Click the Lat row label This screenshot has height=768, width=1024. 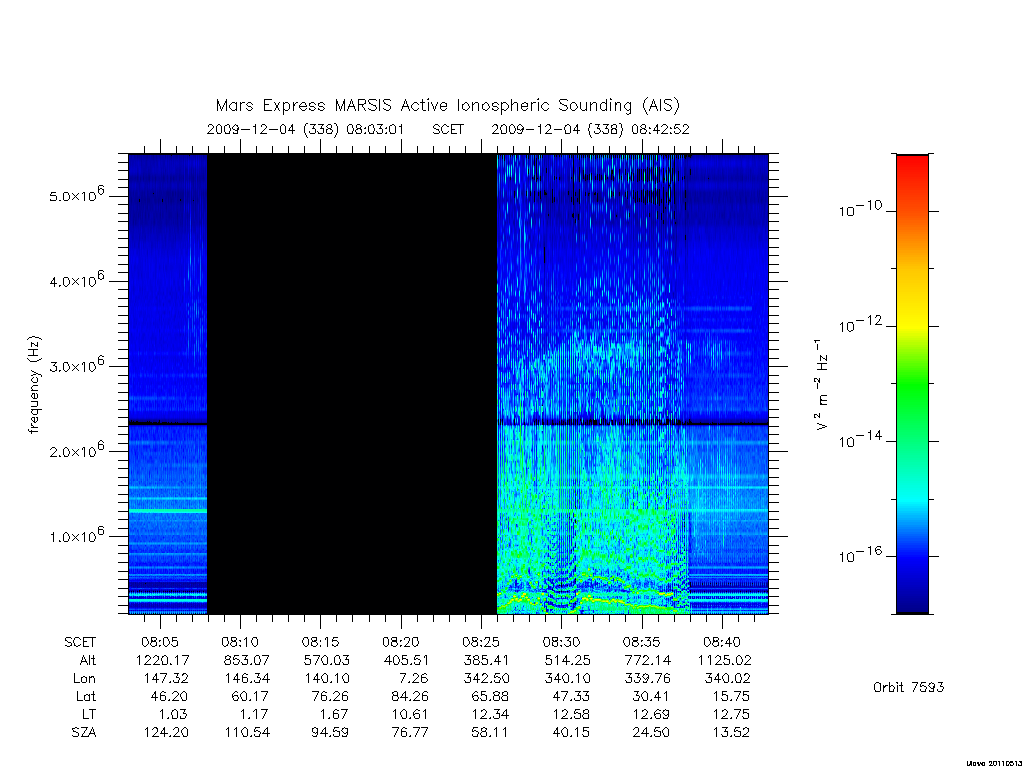pyautogui.click(x=86, y=696)
